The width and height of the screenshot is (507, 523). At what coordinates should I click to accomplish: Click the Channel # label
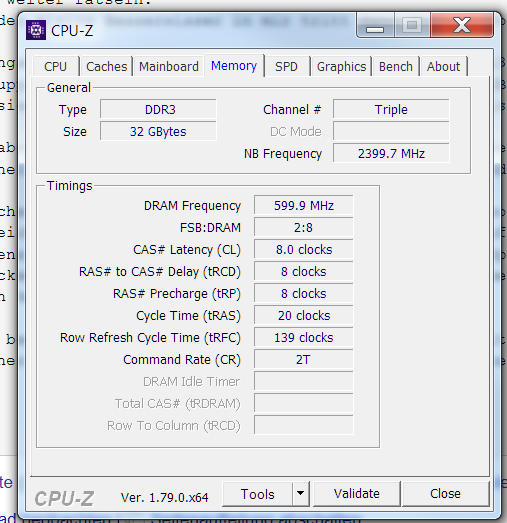(x=292, y=110)
